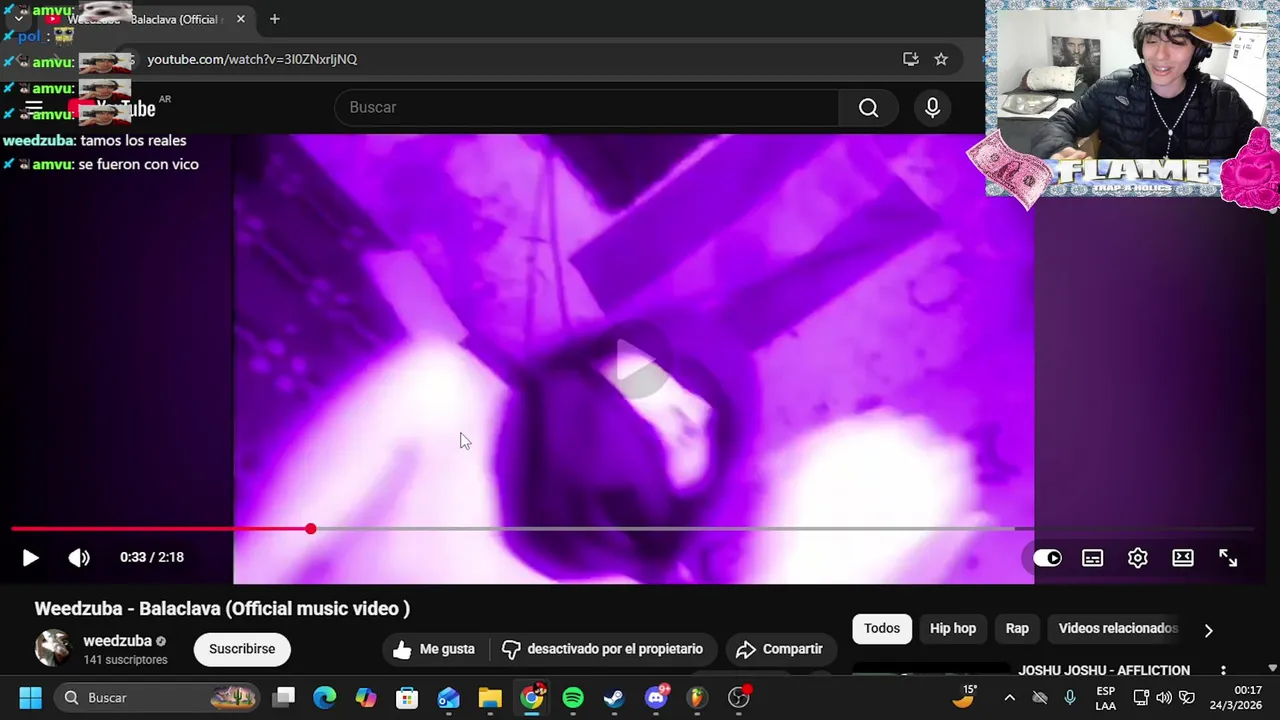
Task: Bookmark this page with the star
Action: 941,59
